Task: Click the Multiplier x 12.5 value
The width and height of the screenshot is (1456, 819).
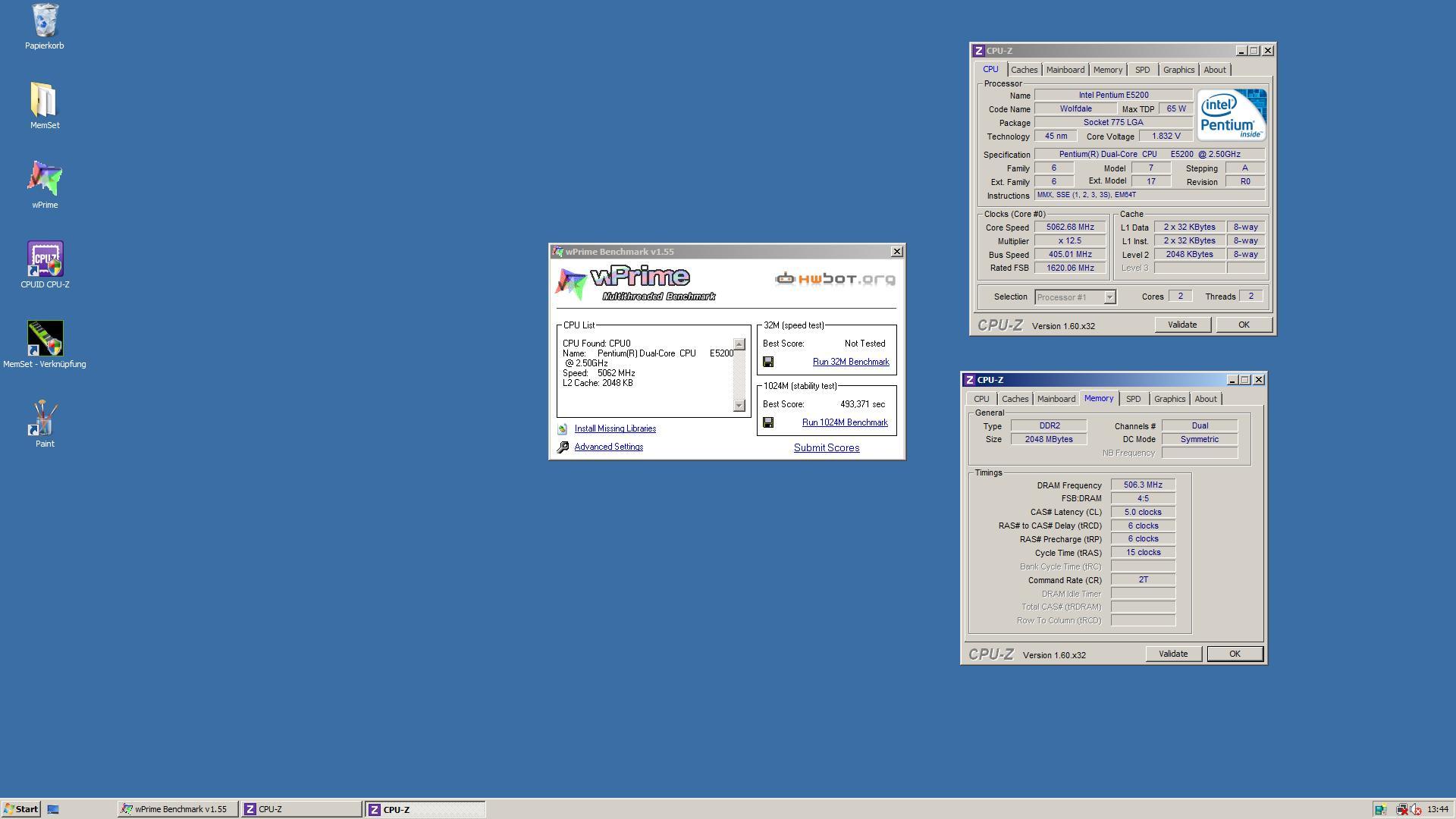Action: [x=1070, y=241]
